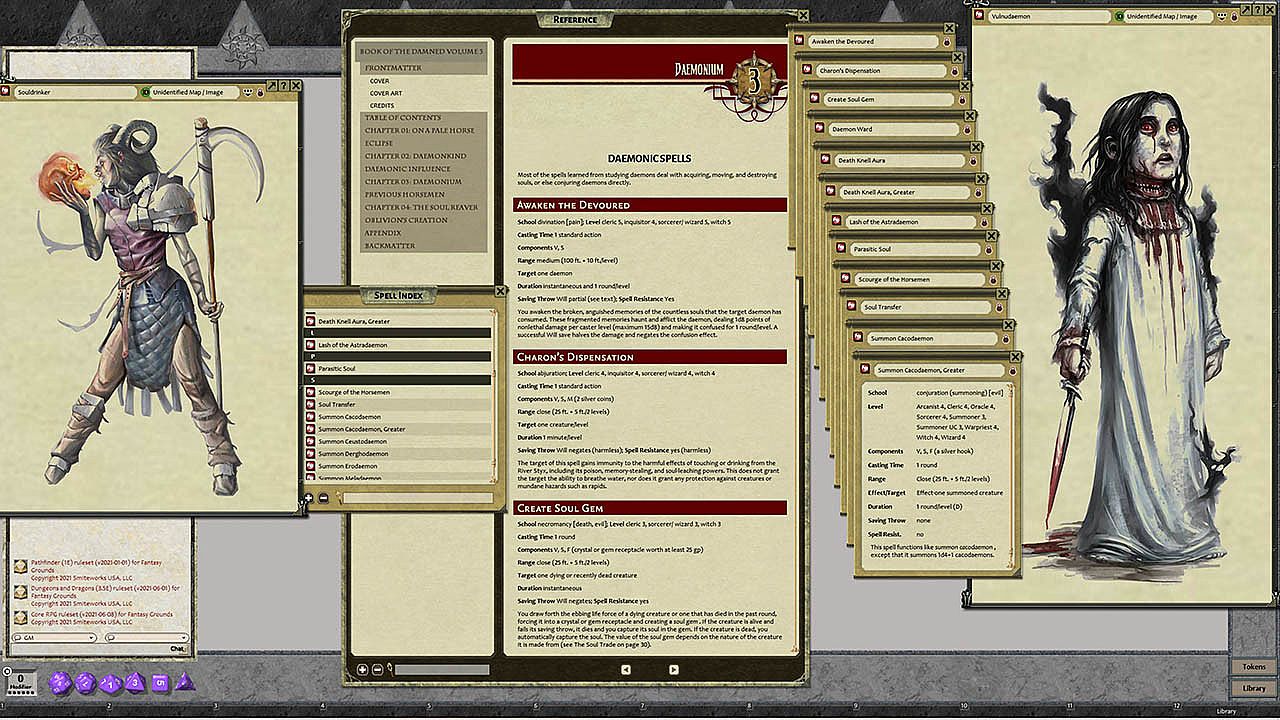Click the Souldrinker name field
This screenshot has height=720, width=1280.
point(75,92)
